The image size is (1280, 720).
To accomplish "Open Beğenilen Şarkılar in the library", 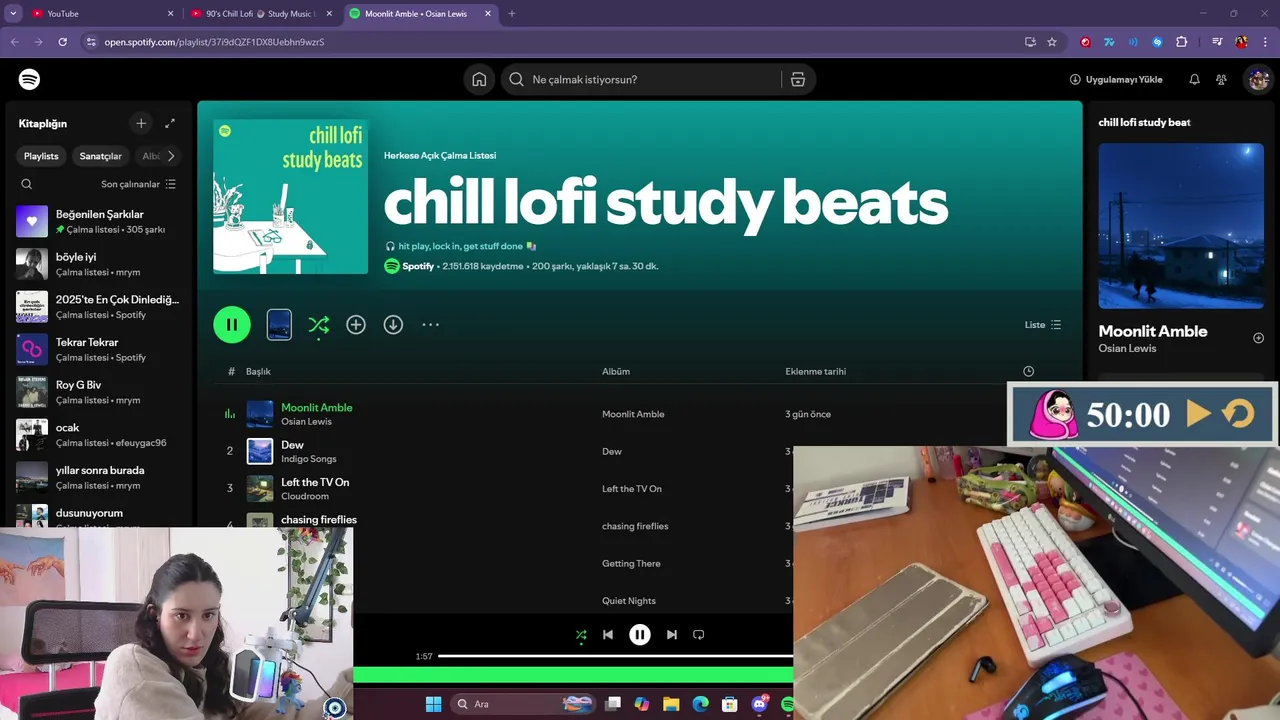I will click(x=98, y=221).
